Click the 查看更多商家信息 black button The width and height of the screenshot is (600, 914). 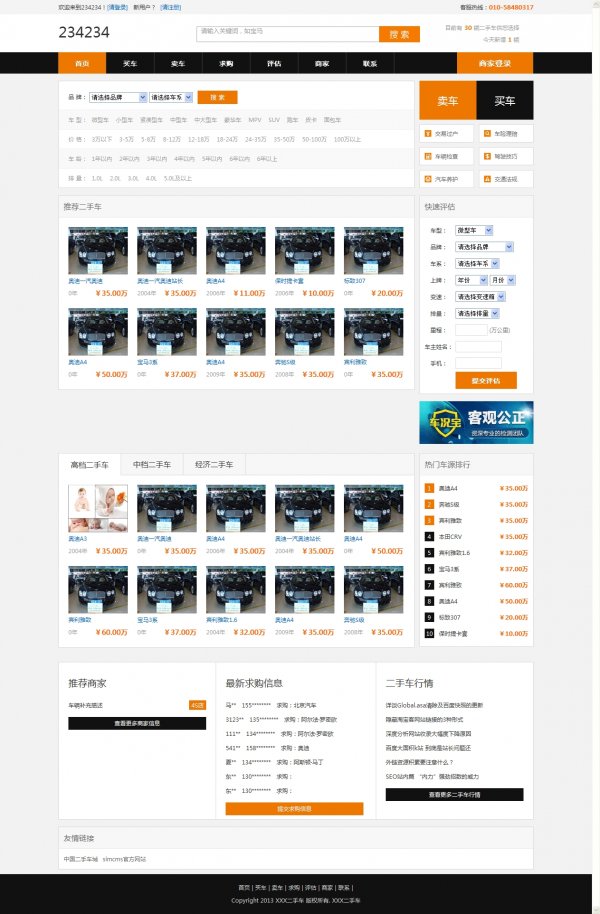(x=137, y=723)
